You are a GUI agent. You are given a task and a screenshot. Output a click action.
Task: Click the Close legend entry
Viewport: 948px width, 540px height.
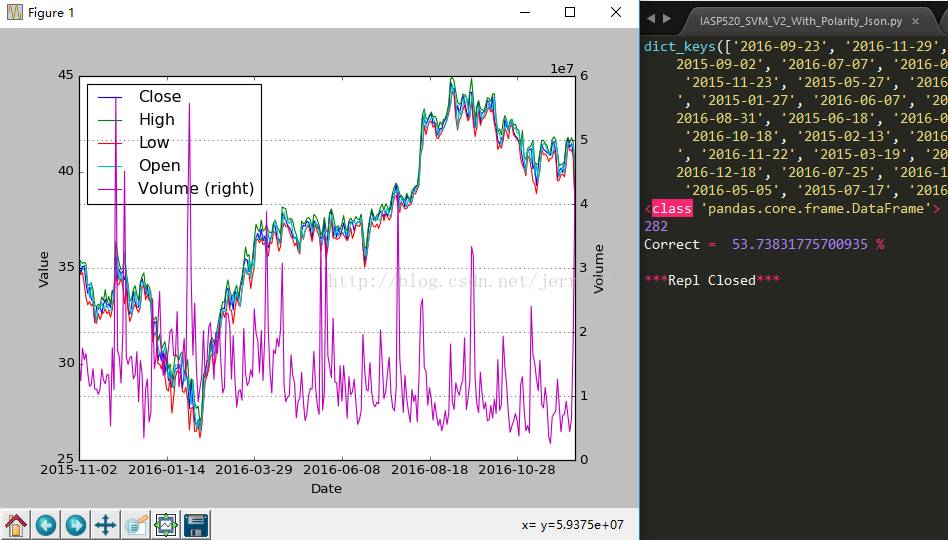(x=160, y=97)
